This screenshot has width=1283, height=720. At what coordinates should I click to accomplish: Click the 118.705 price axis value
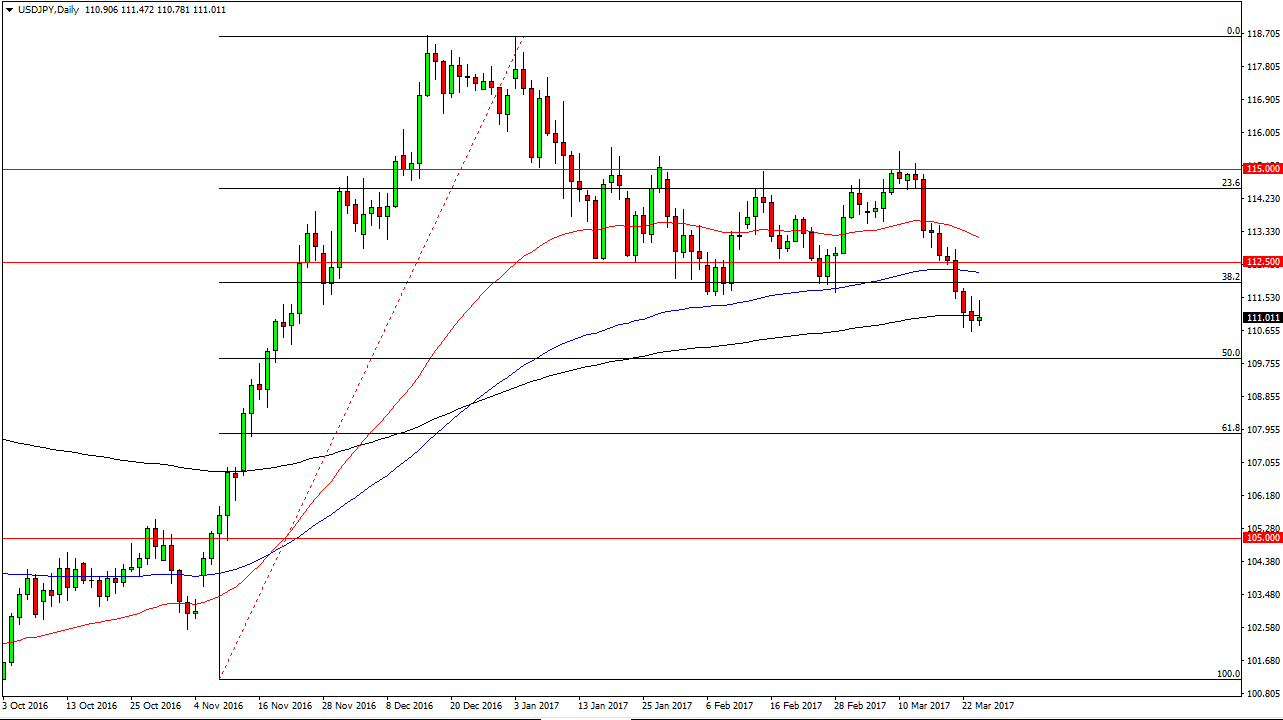[x=1264, y=34]
